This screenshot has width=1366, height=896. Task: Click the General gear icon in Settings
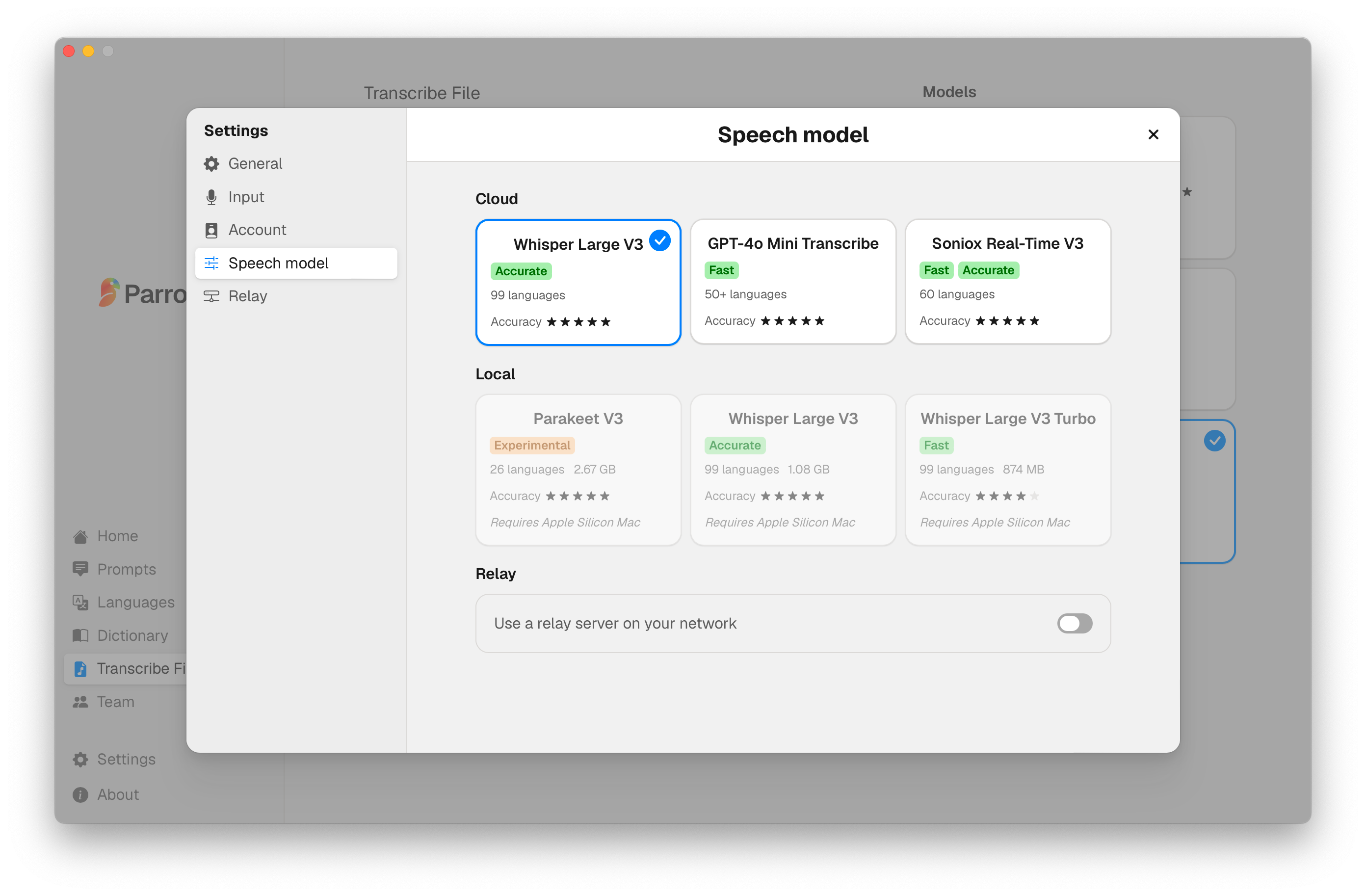(211, 164)
